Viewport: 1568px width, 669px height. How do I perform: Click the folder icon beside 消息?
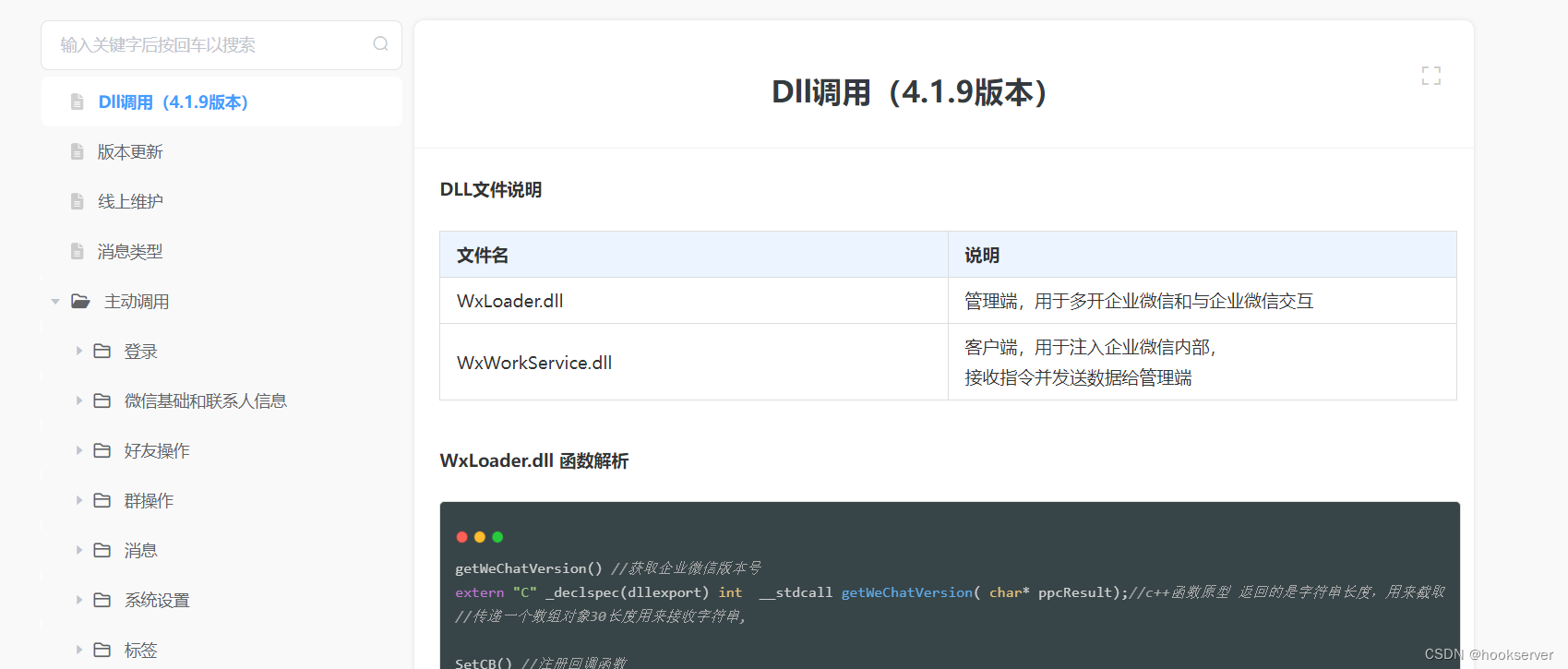click(x=102, y=550)
